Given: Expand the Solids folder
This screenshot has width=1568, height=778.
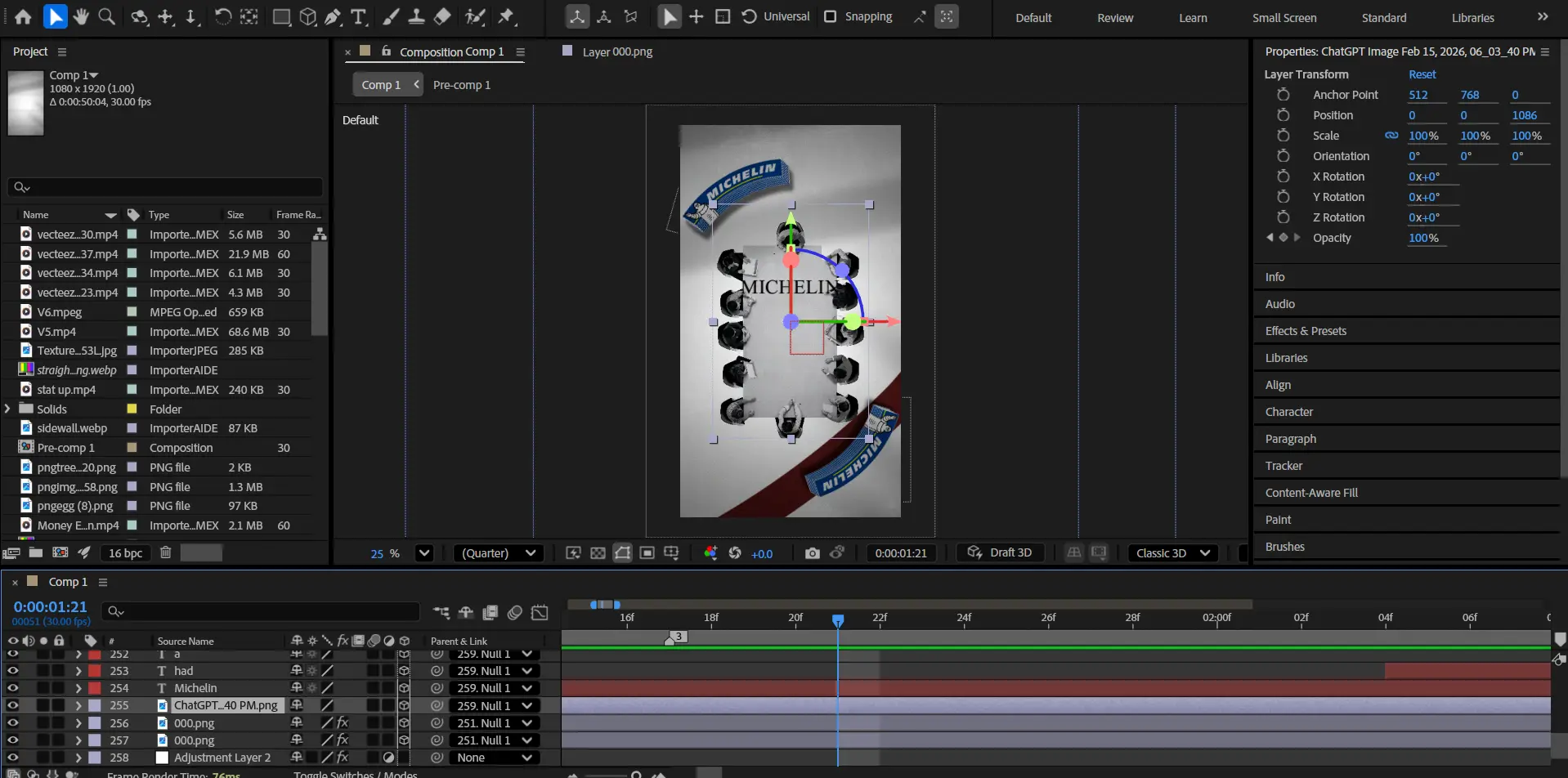Looking at the screenshot, I should point(8,409).
